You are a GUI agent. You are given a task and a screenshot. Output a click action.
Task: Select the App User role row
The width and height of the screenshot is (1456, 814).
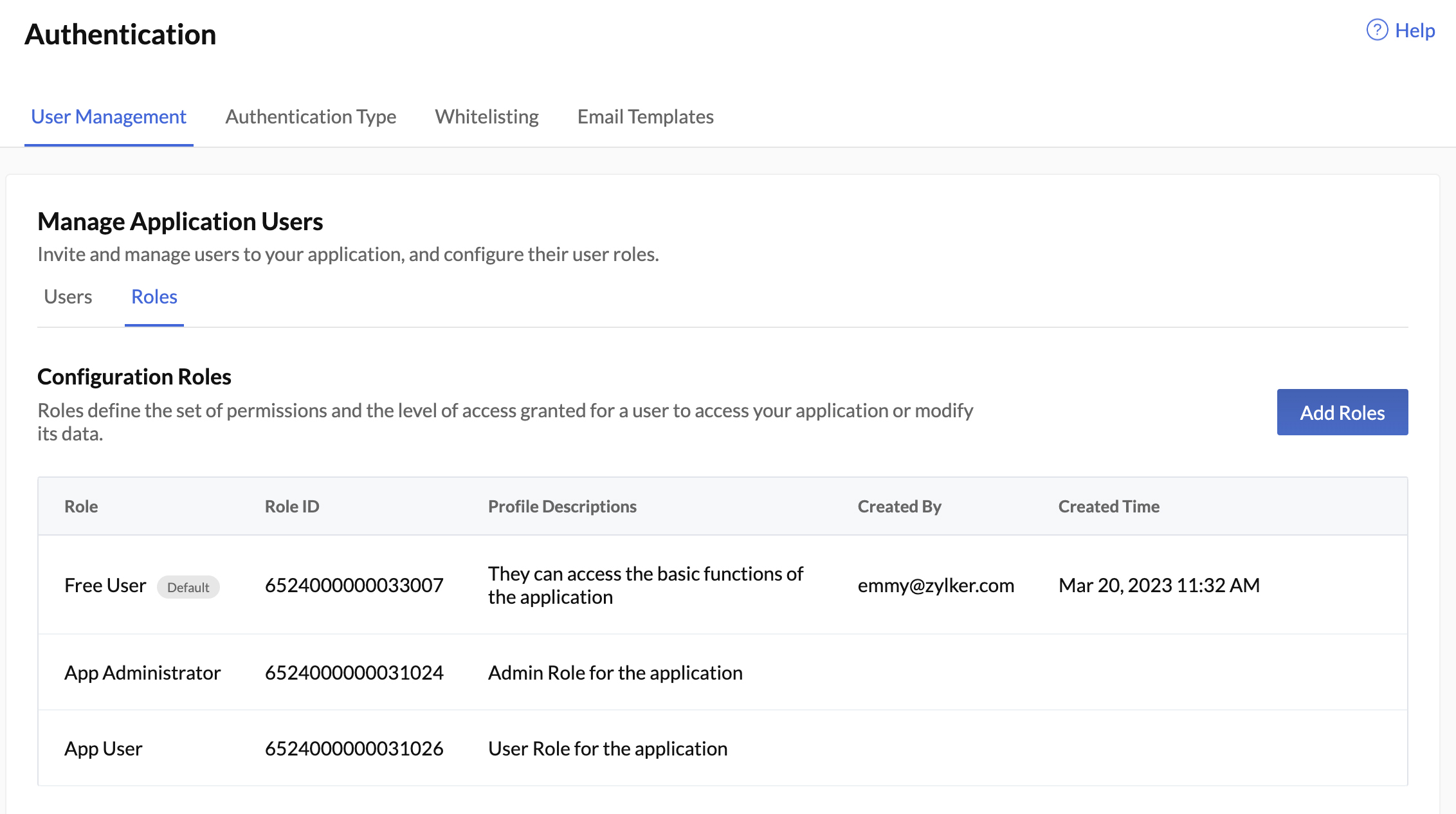tap(103, 748)
